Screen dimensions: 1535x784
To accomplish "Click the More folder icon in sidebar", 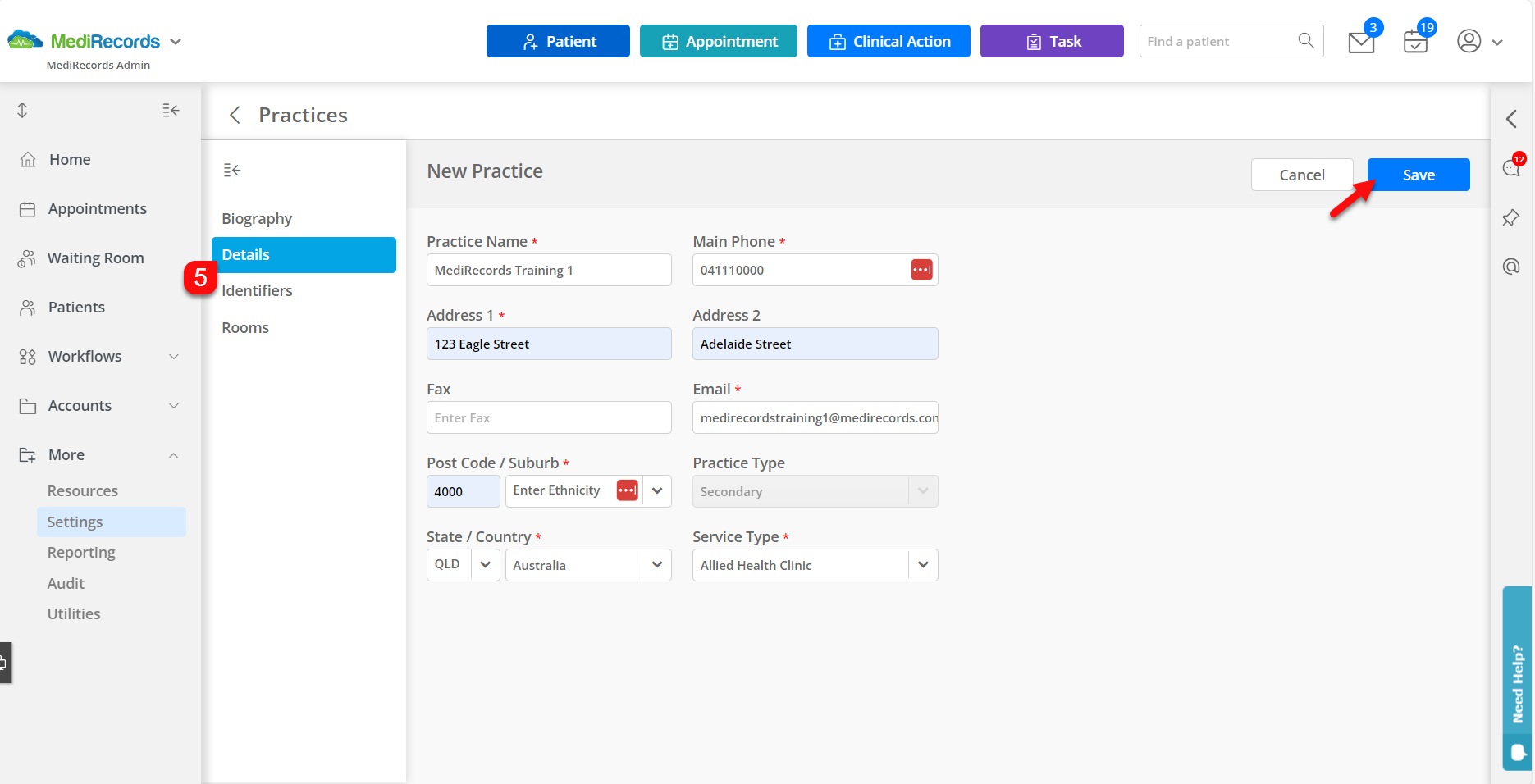I will coord(27,455).
